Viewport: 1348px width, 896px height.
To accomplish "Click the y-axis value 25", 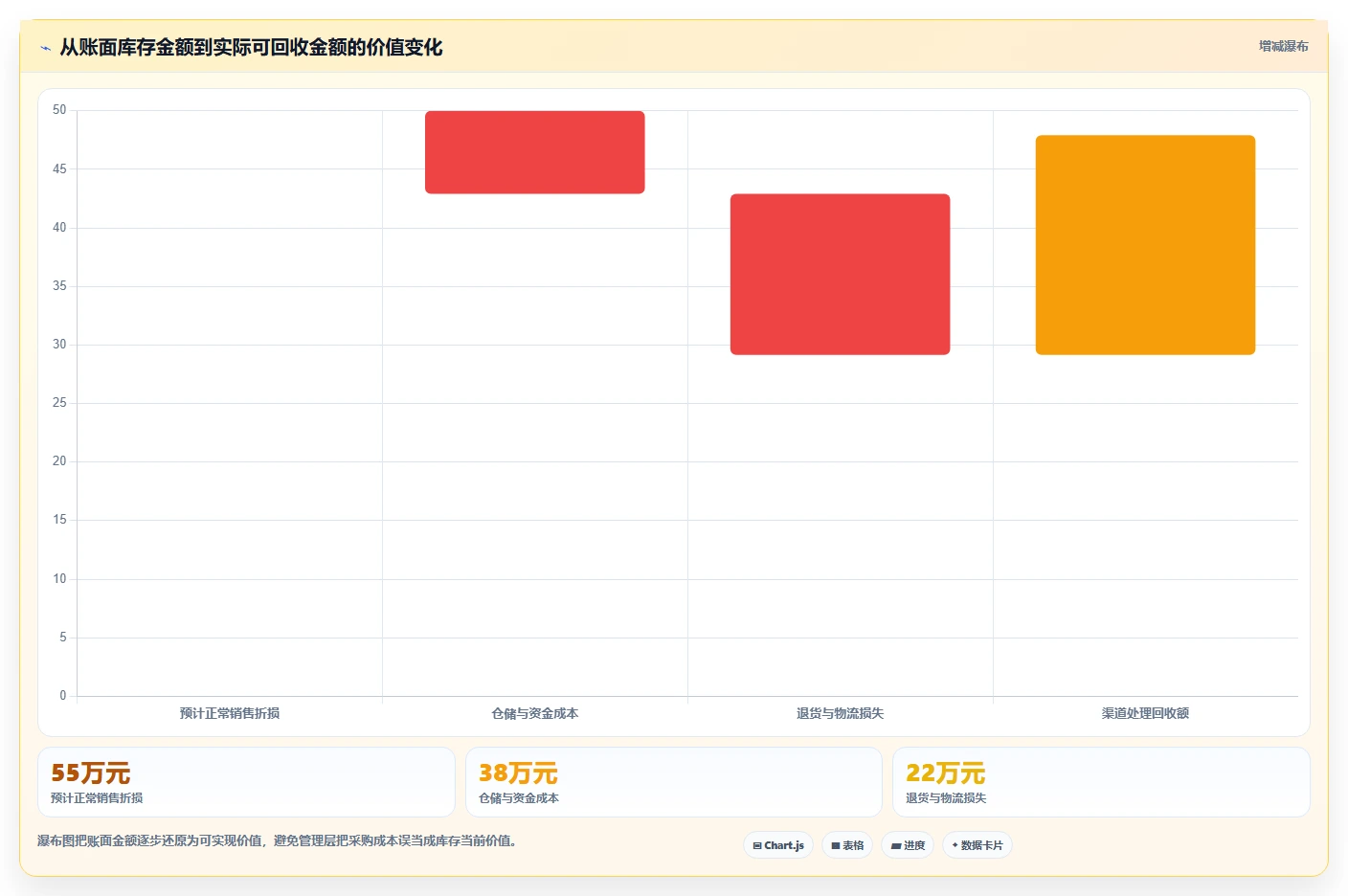I will [59, 403].
